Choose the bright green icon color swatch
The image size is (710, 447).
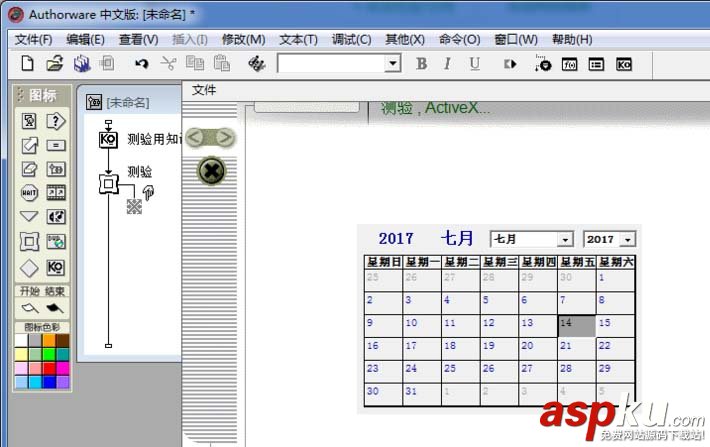49,354
